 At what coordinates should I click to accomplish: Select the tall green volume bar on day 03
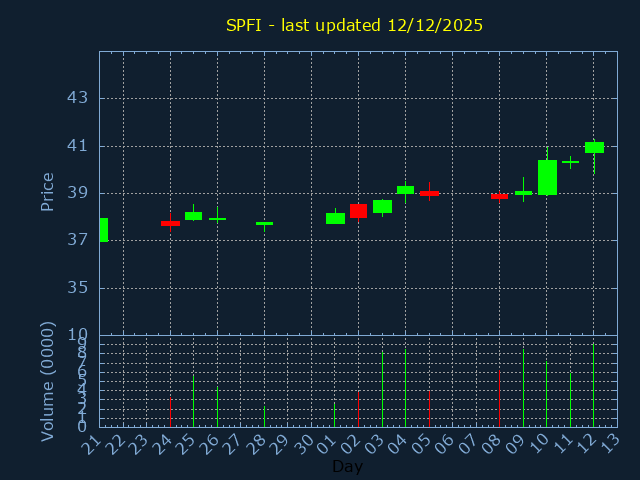tap(382, 389)
